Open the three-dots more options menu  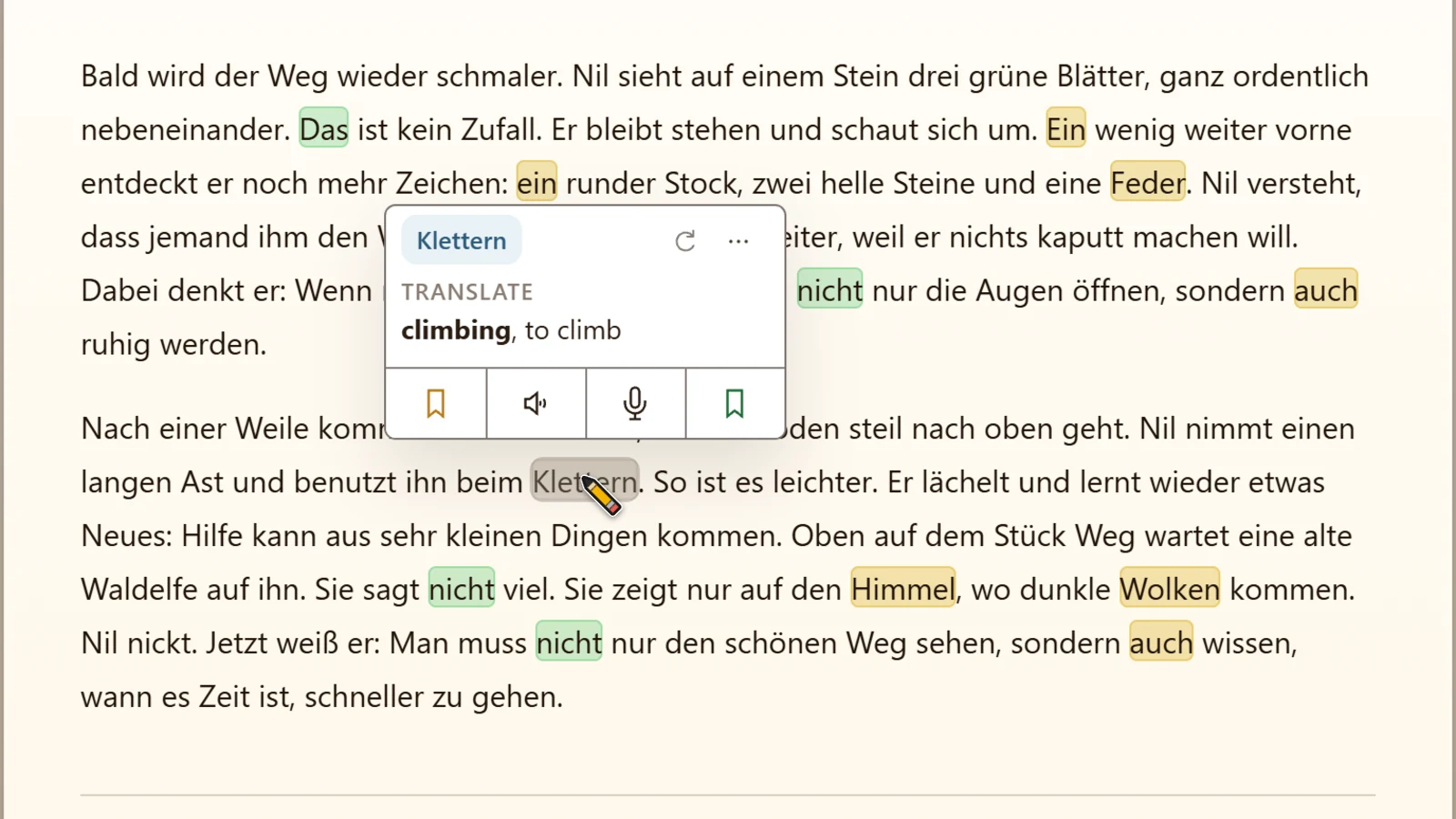click(739, 241)
